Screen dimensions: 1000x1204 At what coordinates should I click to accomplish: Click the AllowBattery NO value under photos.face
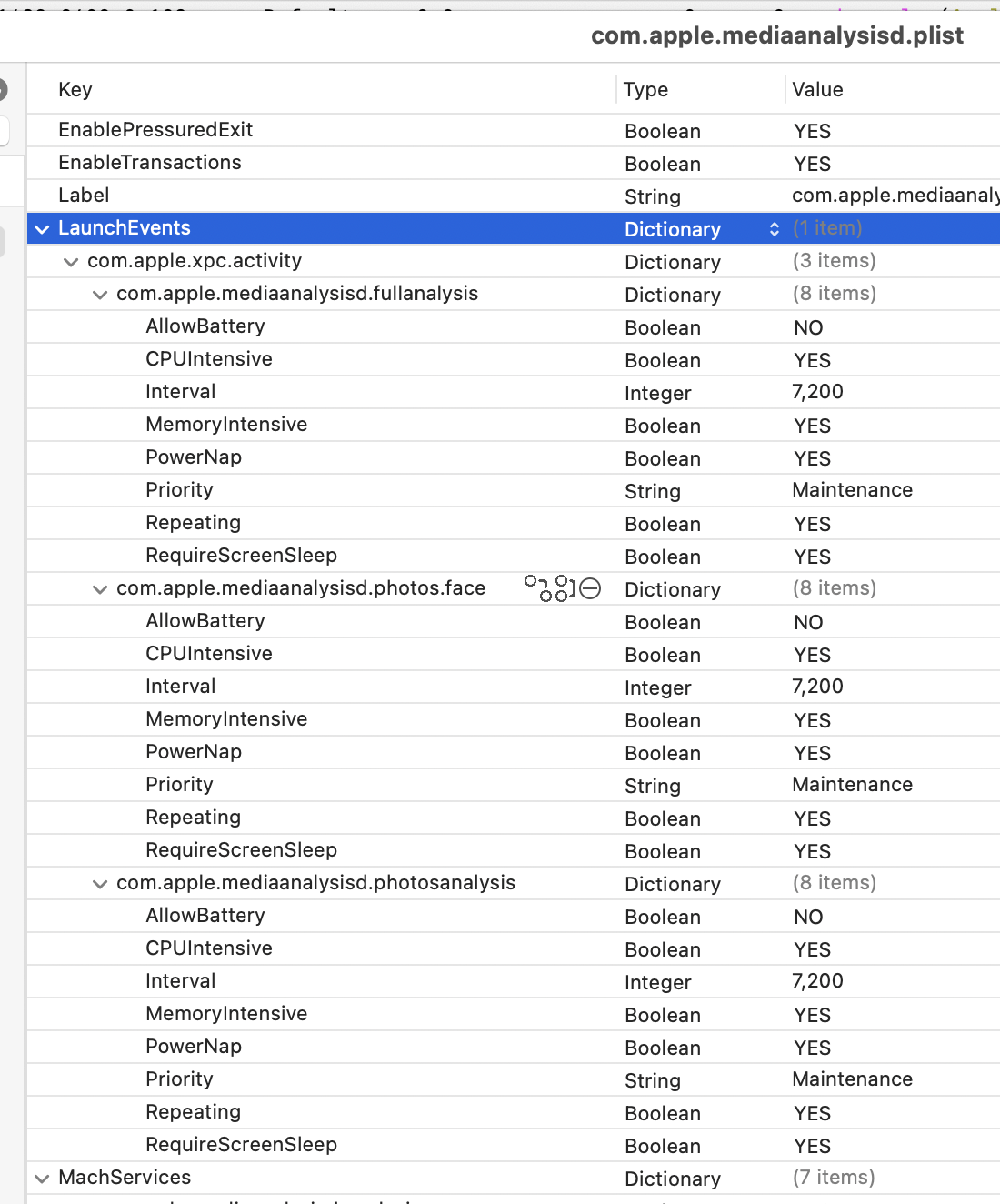[x=808, y=622]
